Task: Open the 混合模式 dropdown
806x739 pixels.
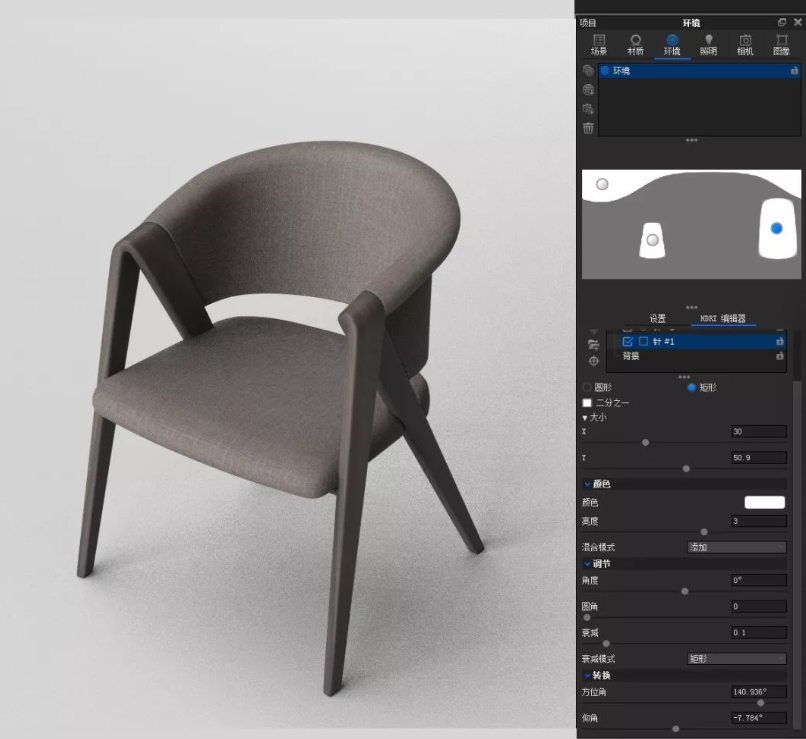Action: coord(736,547)
